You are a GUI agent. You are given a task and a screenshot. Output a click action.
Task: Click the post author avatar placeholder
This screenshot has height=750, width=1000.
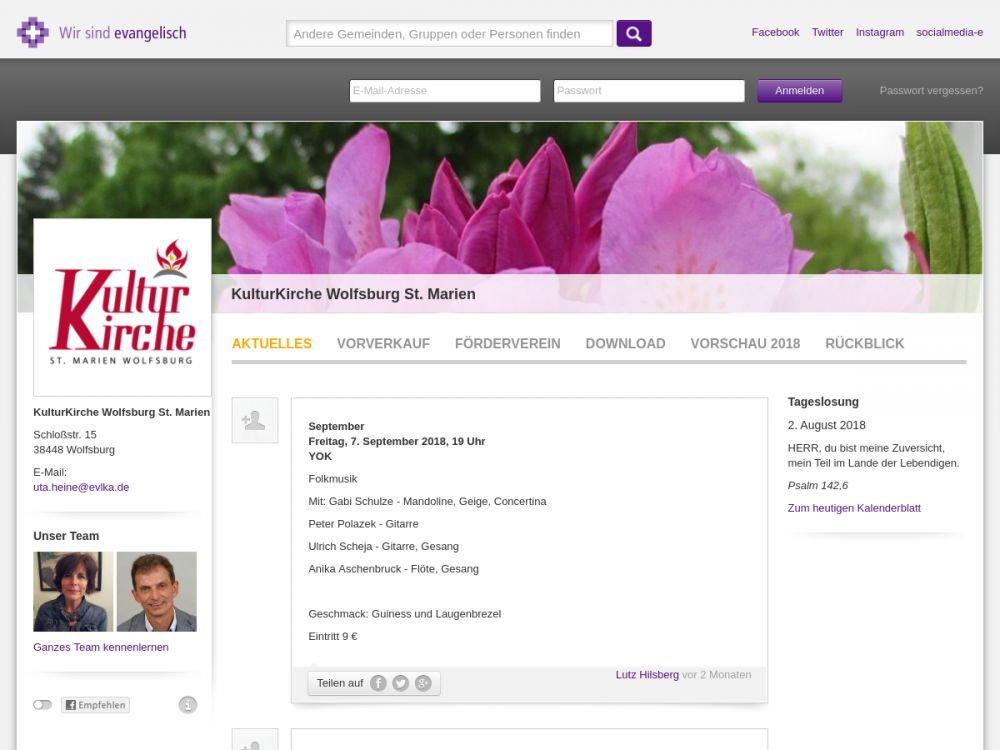coord(254,420)
